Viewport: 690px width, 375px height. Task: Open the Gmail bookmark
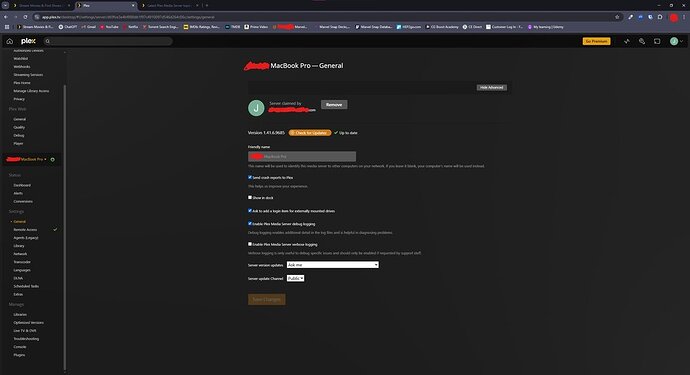click(x=88, y=27)
